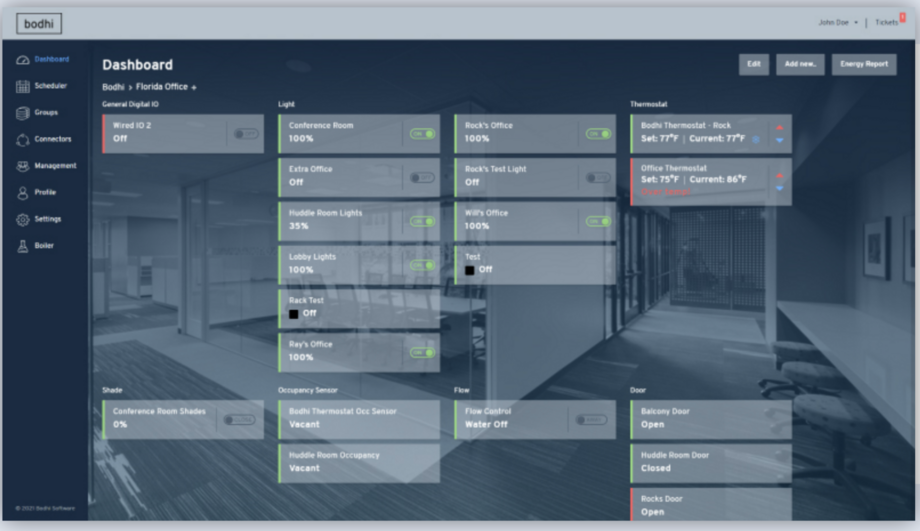The image size is (920, 531).
Task: Open Settings menu item
Action: point(48,219)
